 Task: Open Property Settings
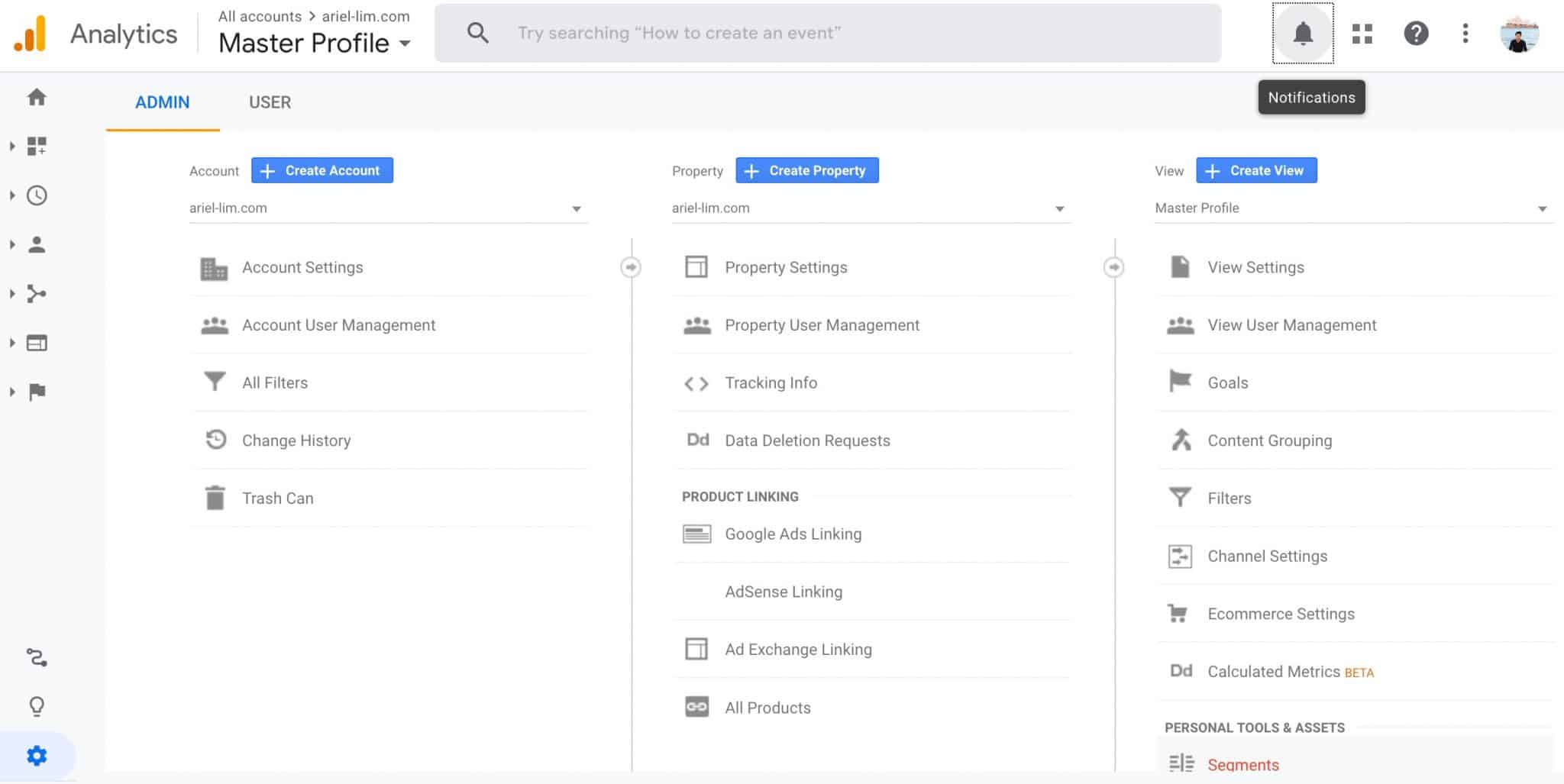pos(872,267)
